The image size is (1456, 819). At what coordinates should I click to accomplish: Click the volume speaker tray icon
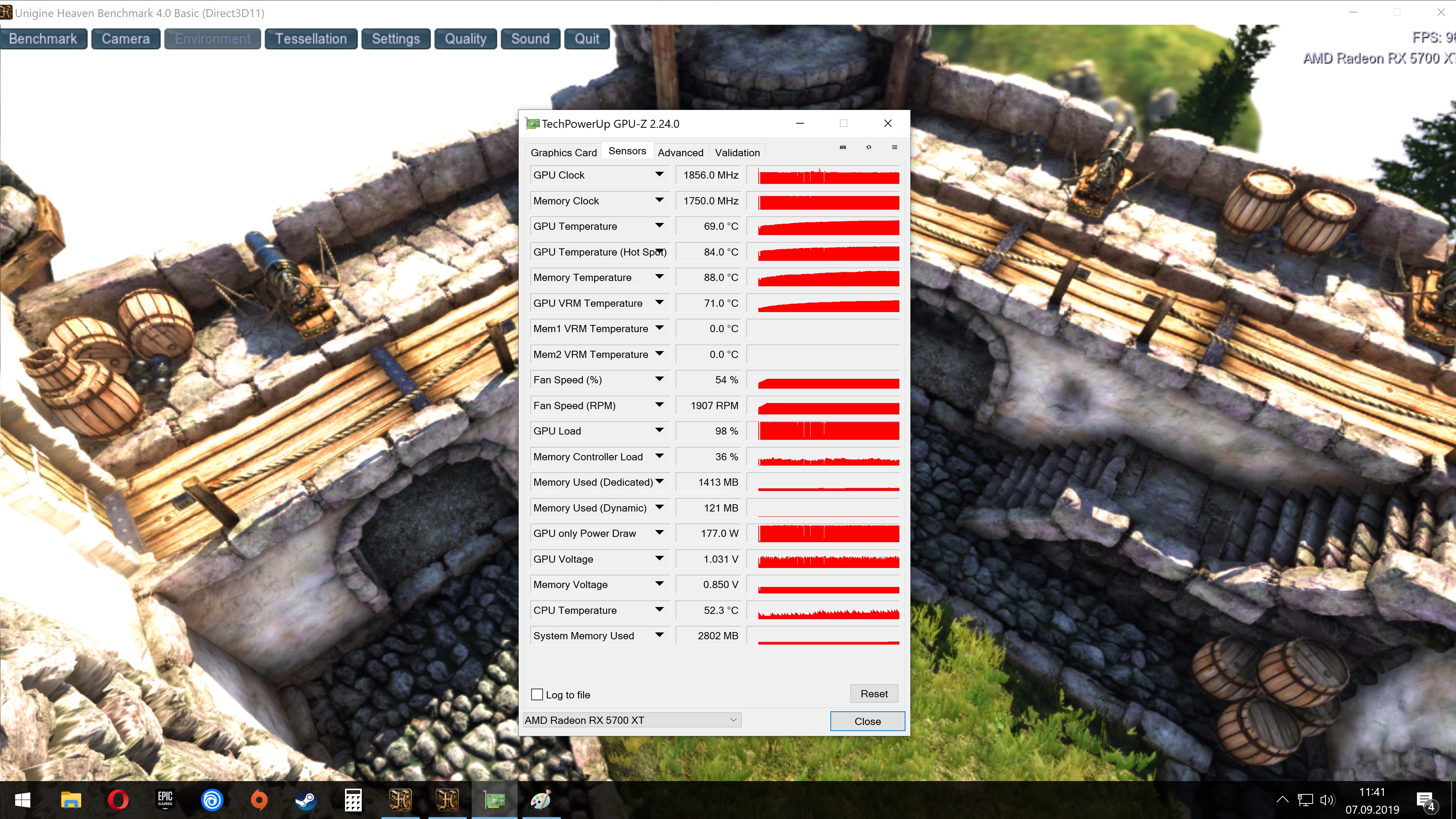1327,800
